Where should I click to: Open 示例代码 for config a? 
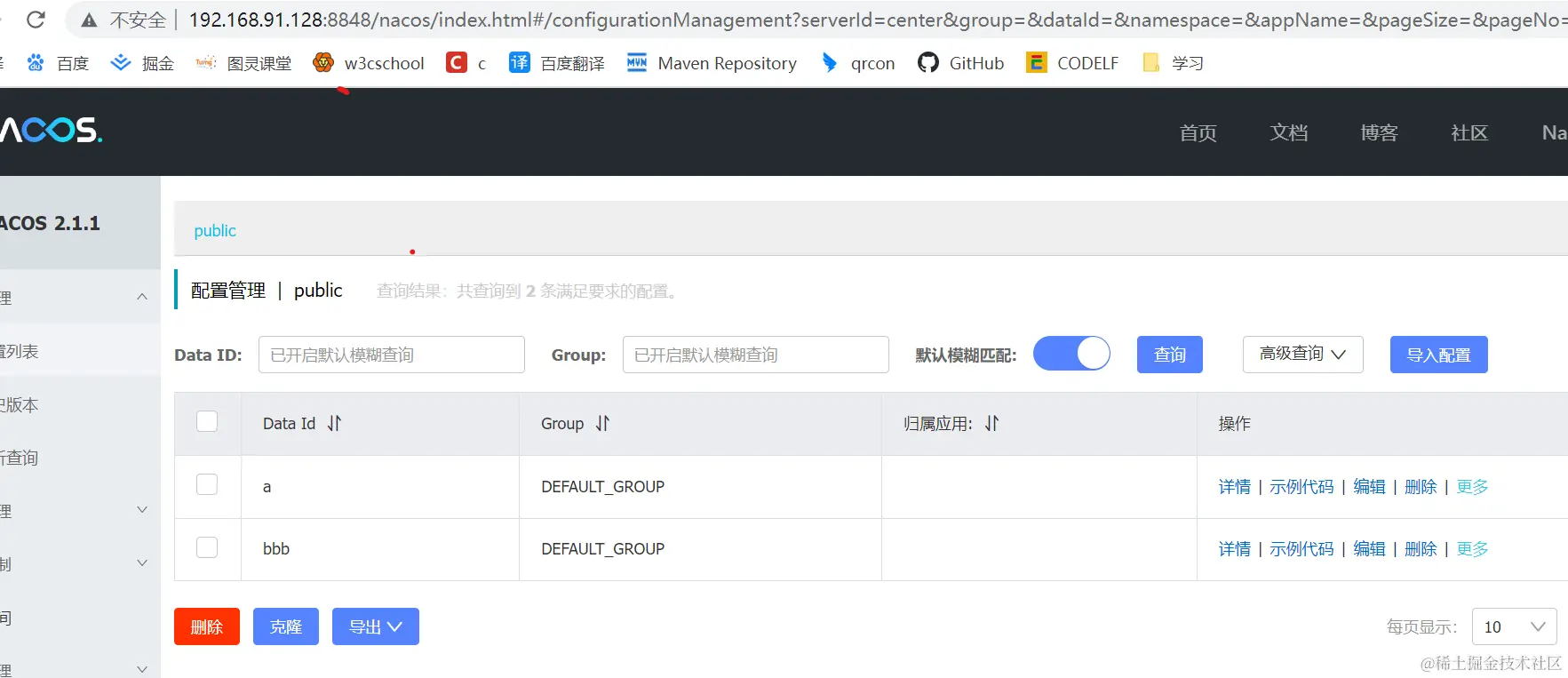pos(1301,487)
